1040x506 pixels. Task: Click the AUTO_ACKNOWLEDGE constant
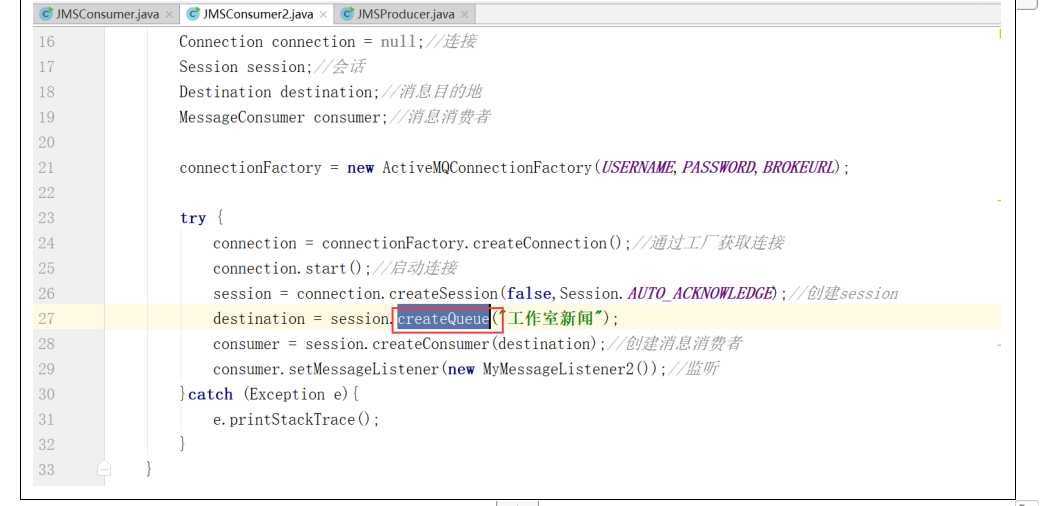[x=701, y=294]
